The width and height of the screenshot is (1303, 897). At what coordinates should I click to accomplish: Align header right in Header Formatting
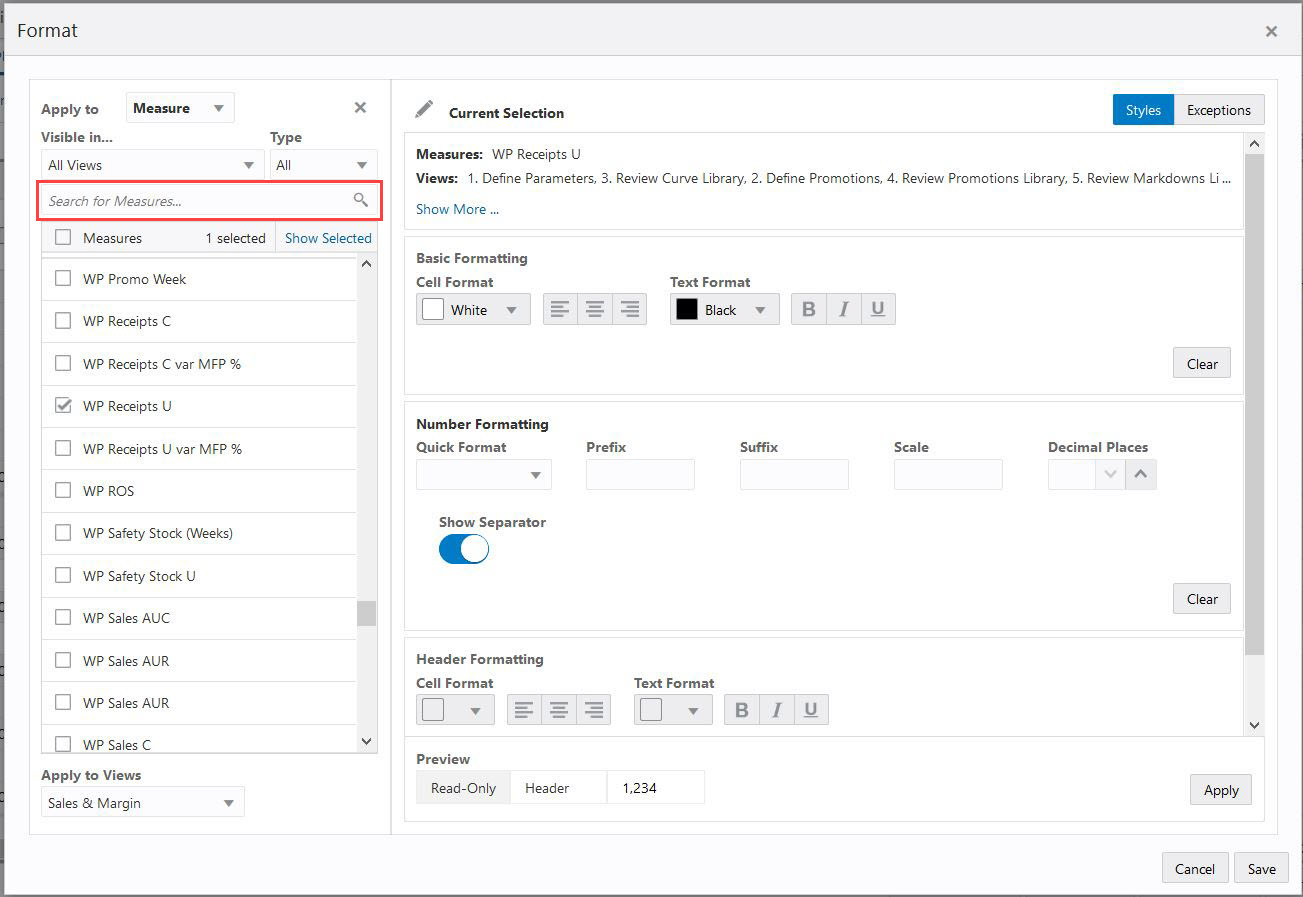click(x=594, y=710)
